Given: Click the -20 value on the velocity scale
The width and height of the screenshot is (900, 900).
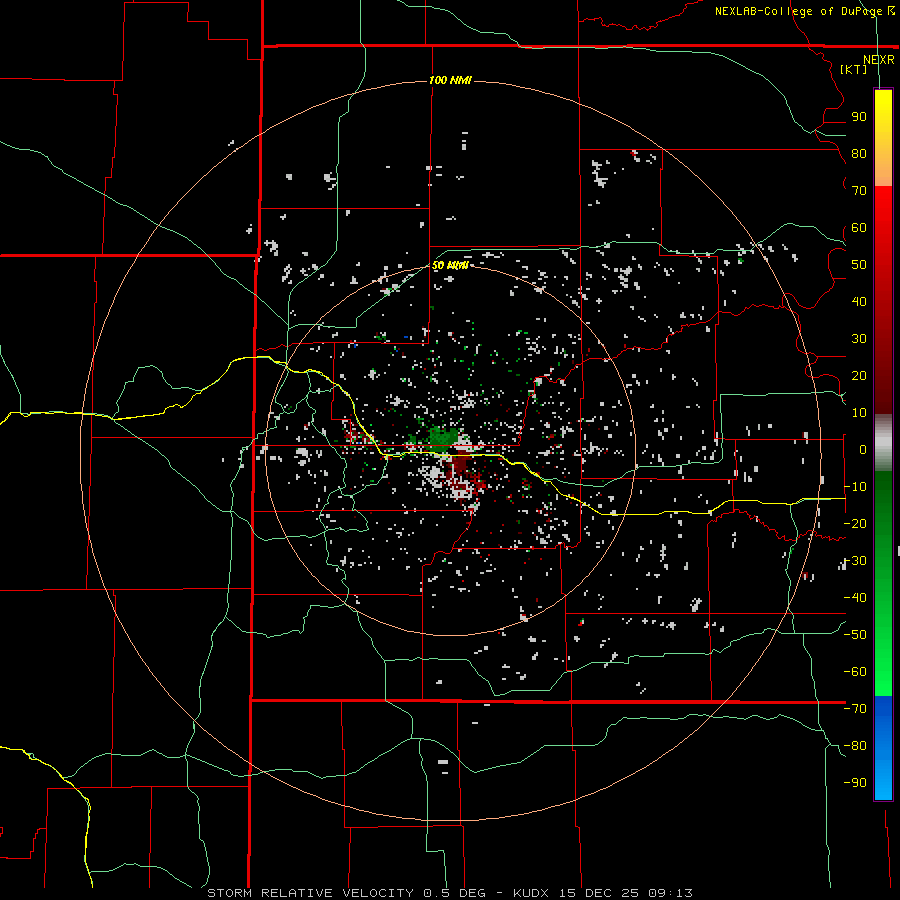Looking at the screenshot, I should [x=855, y=523].
